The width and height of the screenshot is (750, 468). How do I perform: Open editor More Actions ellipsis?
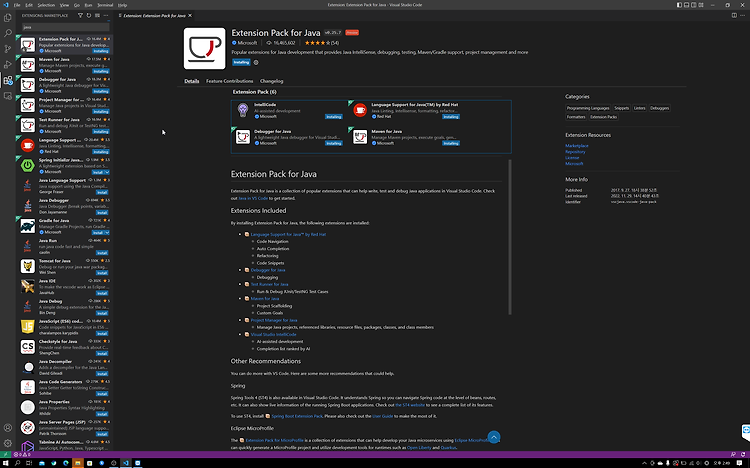point(743,15)
